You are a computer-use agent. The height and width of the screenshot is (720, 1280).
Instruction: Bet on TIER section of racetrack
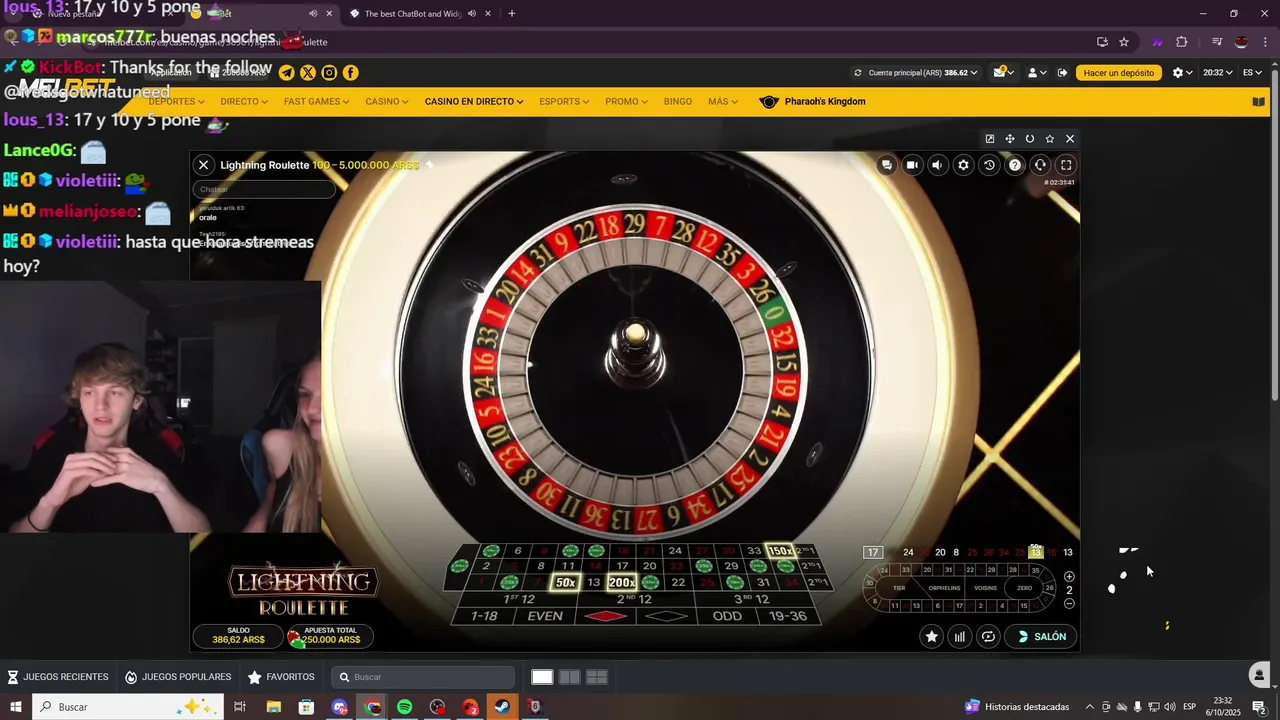pyautogui.click(x=899, y=588)
